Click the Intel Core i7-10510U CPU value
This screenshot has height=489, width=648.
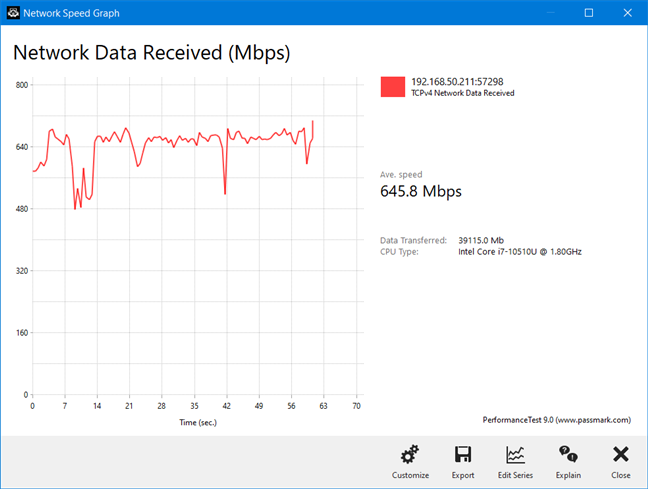click(520, 252)
